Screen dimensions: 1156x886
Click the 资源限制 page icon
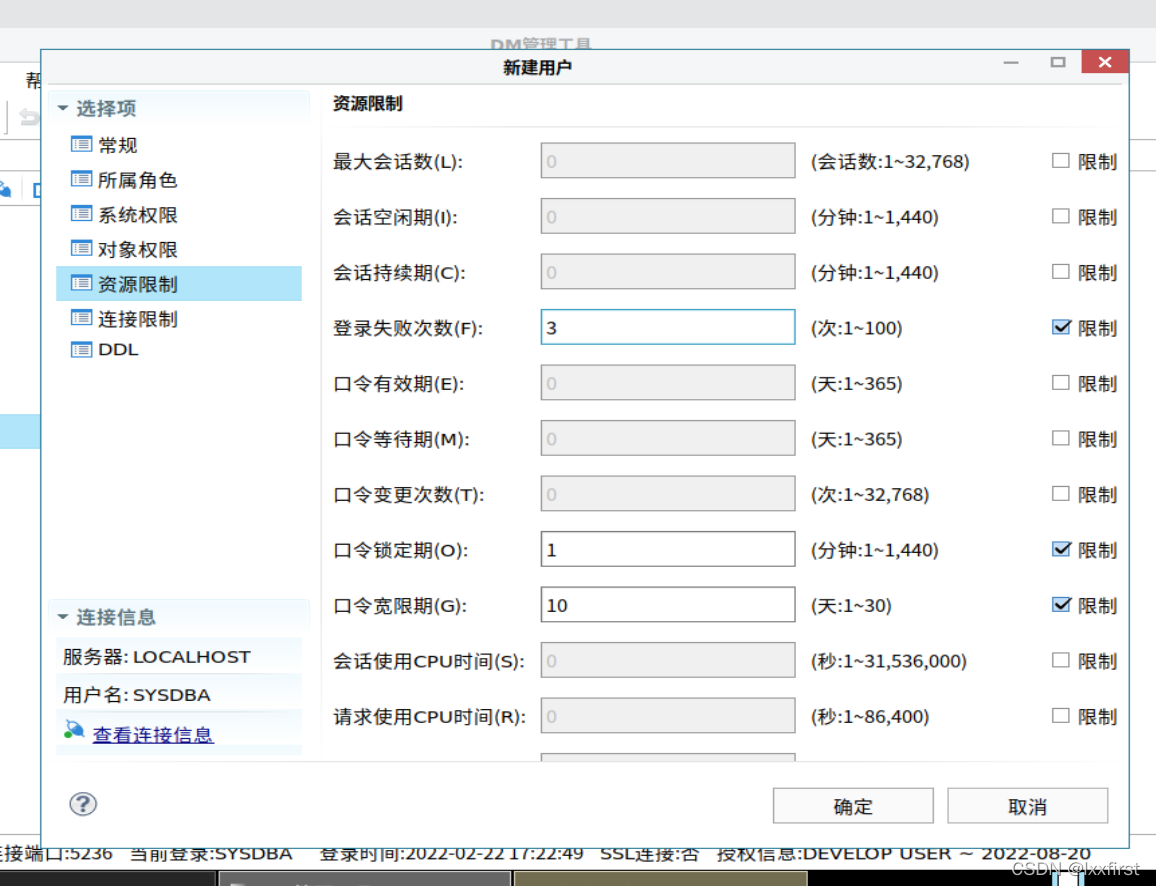tap(81, 284)
